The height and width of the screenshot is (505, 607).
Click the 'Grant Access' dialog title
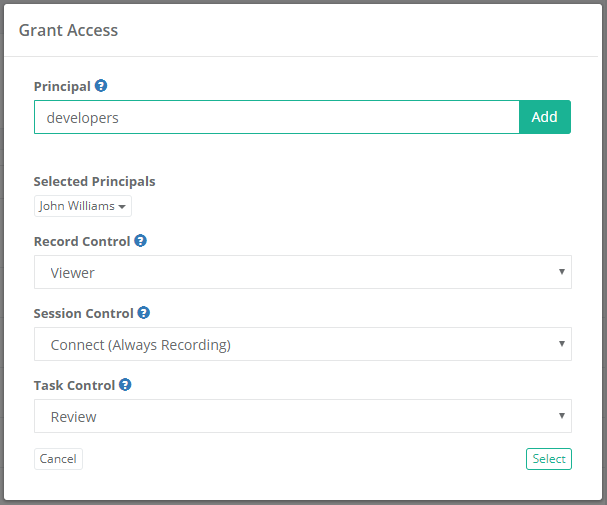point(68,30)
